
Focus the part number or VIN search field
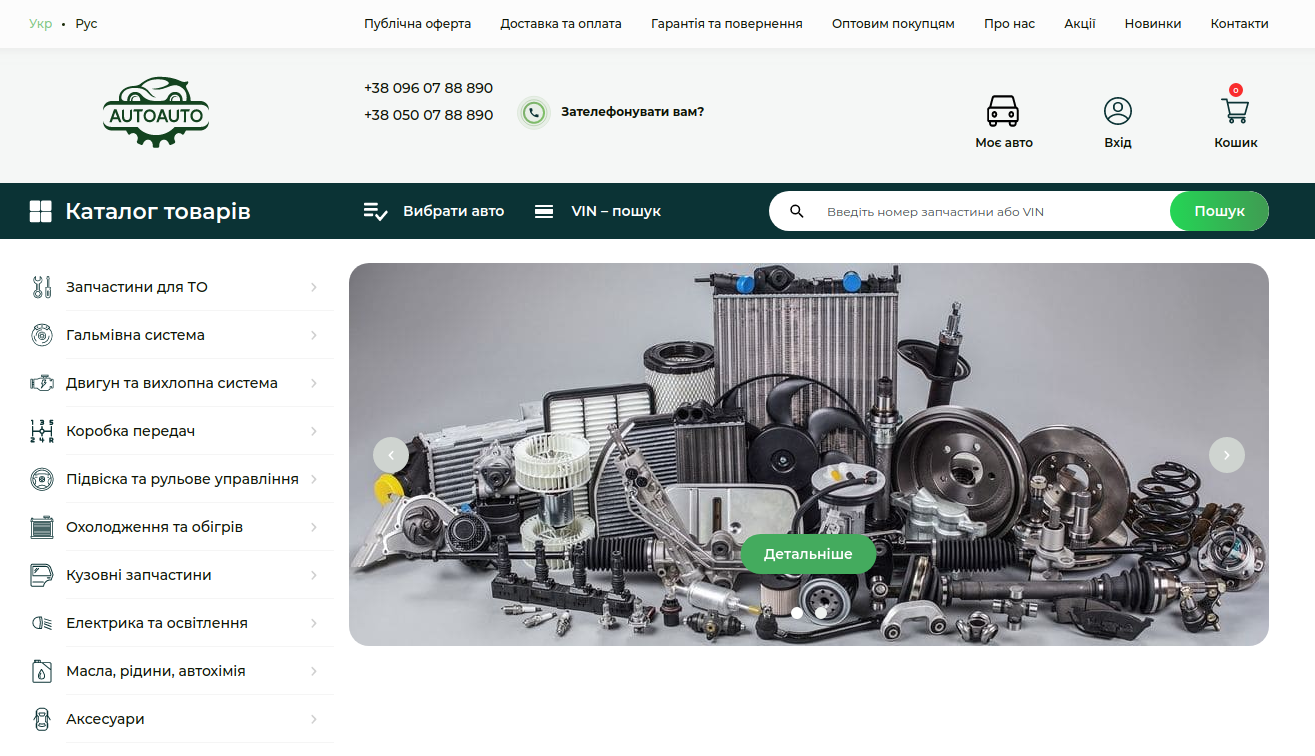coord(990,212)
